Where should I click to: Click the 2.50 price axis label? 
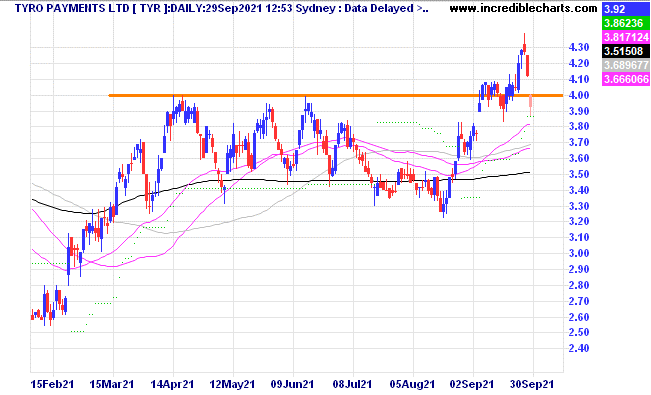click(579, 332)
